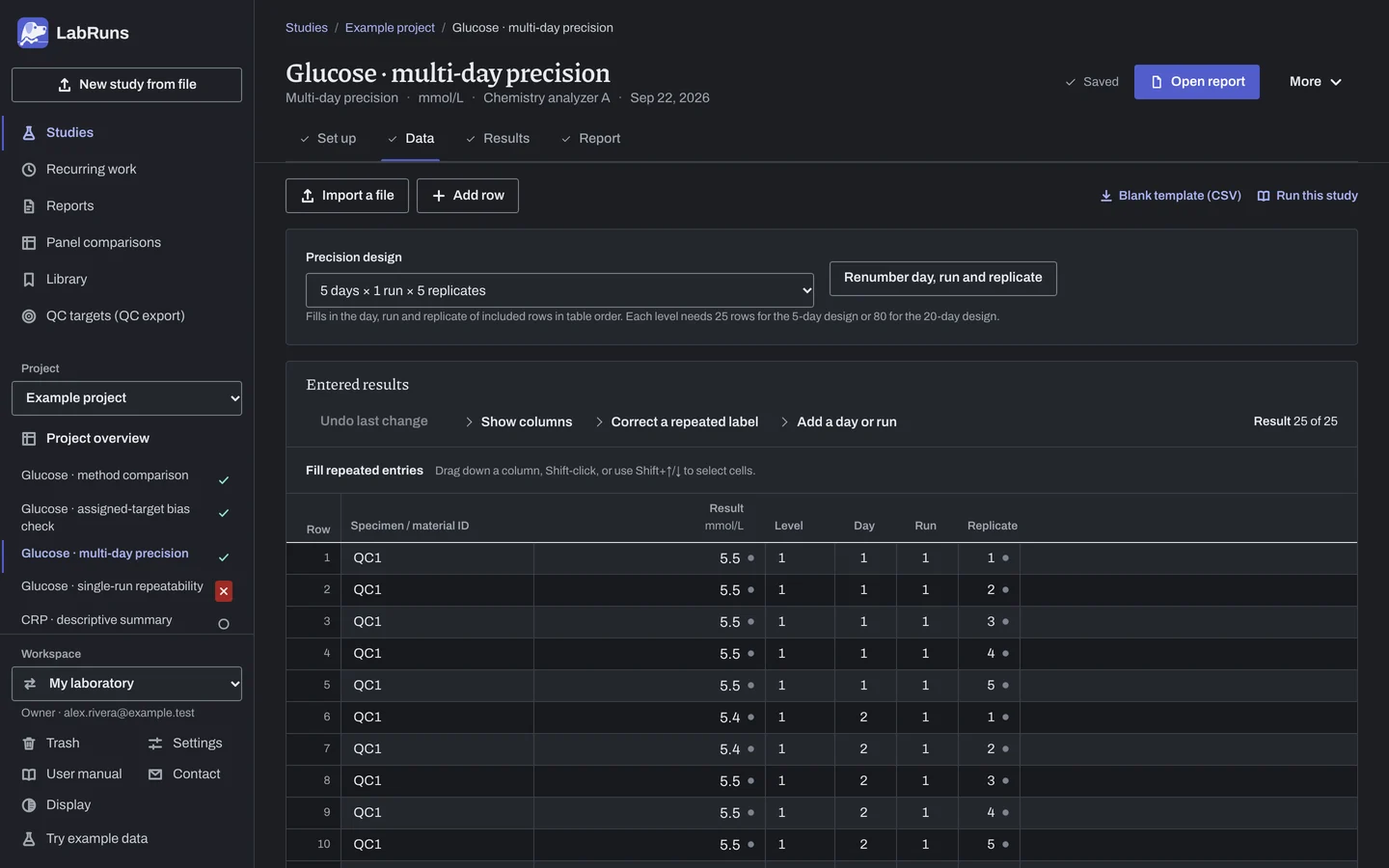
Task: Click Renumber day, run and replicate
Action: tap(943, 279)
